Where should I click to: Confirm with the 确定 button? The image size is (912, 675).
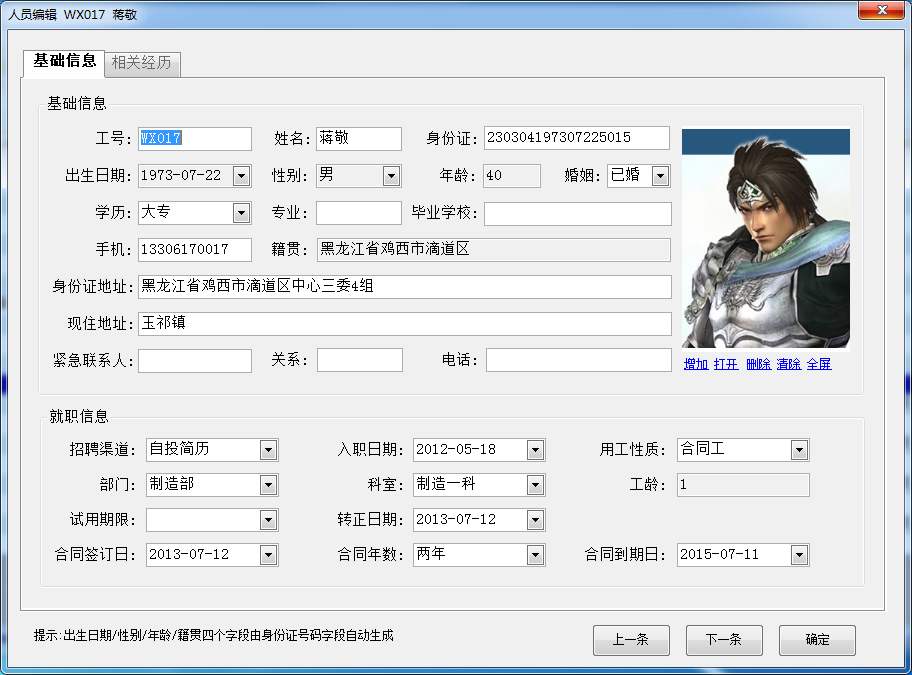[817, 640]
